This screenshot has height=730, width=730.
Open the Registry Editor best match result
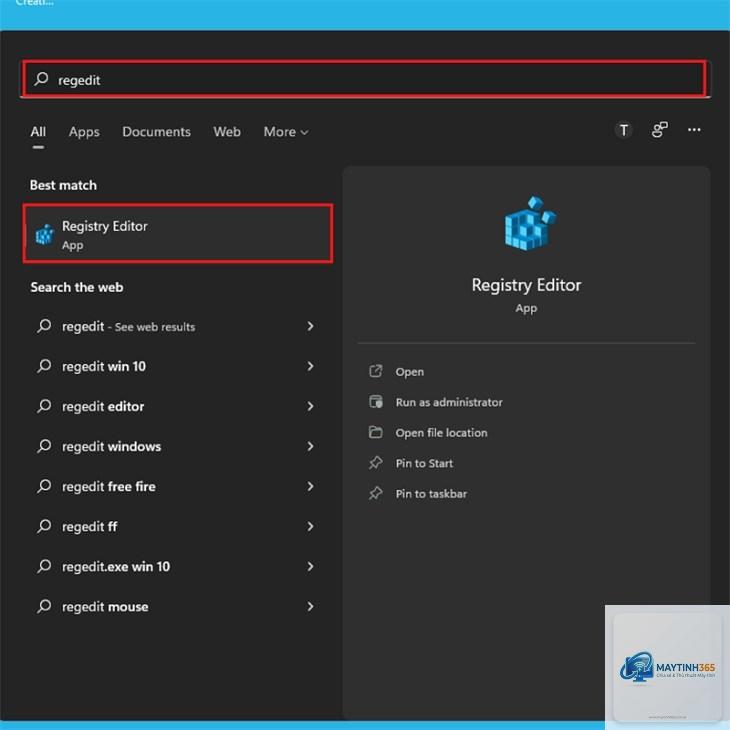pyautogui.click(x=178, y=234)
